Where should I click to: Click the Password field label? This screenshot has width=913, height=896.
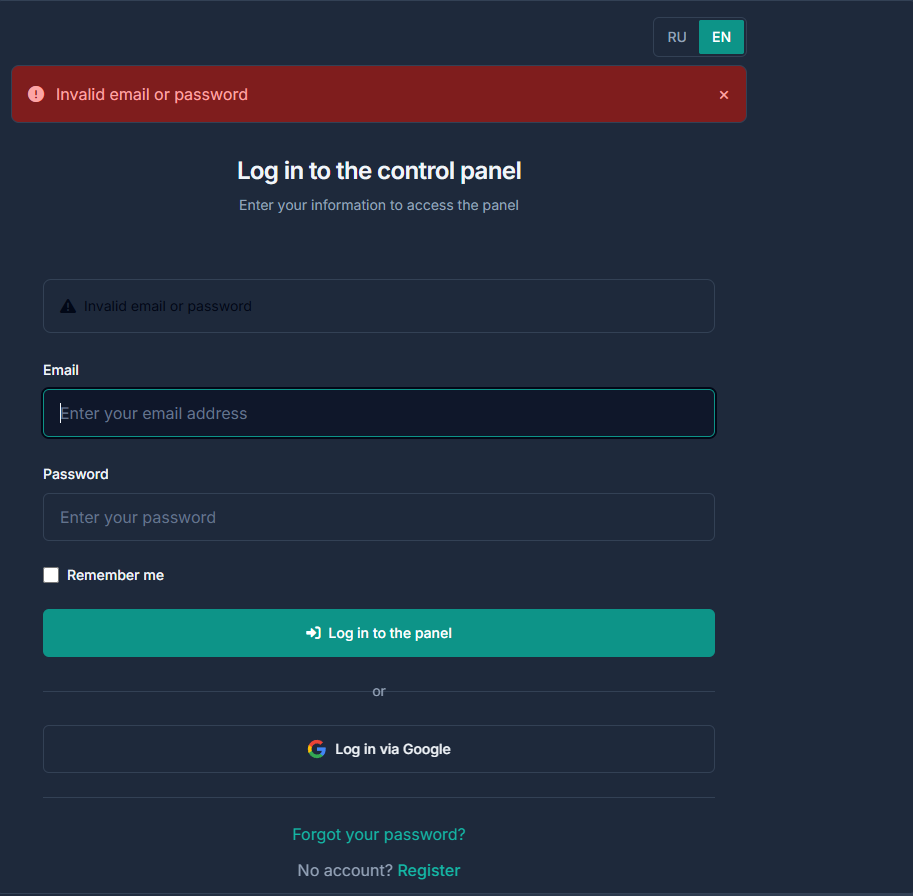point(76,474)
